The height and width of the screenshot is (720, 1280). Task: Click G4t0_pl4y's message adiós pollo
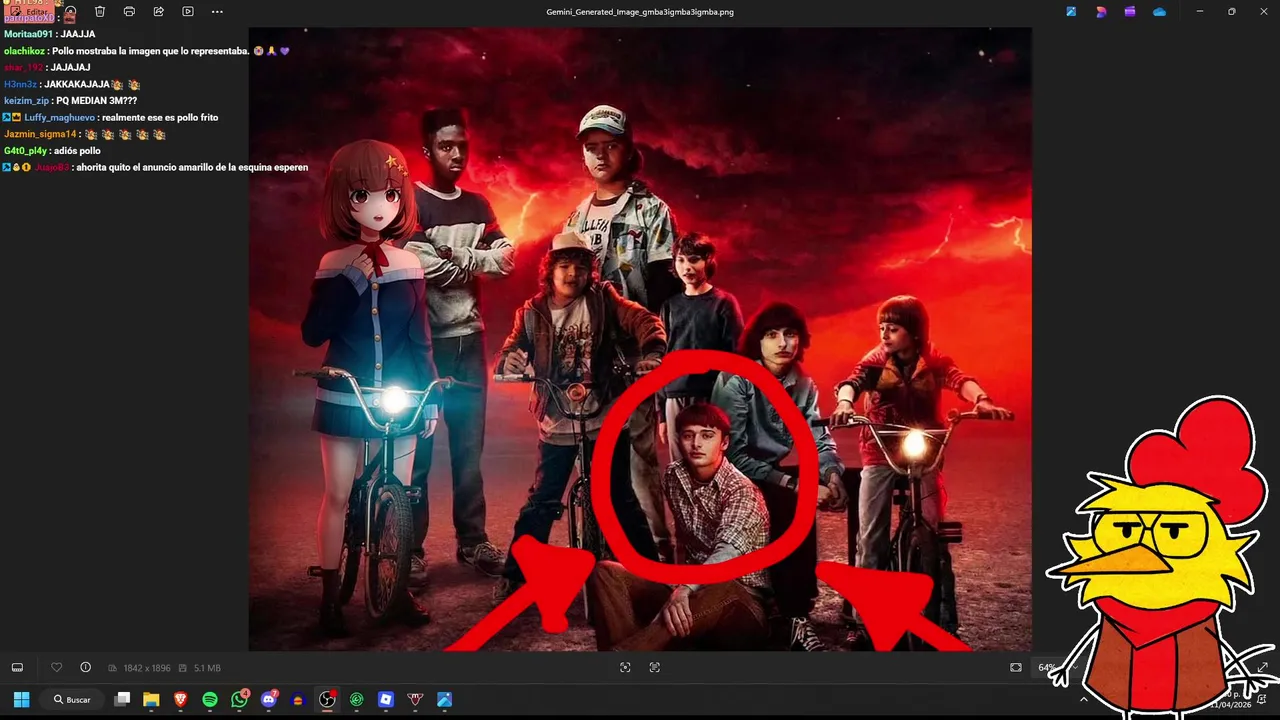52,151
